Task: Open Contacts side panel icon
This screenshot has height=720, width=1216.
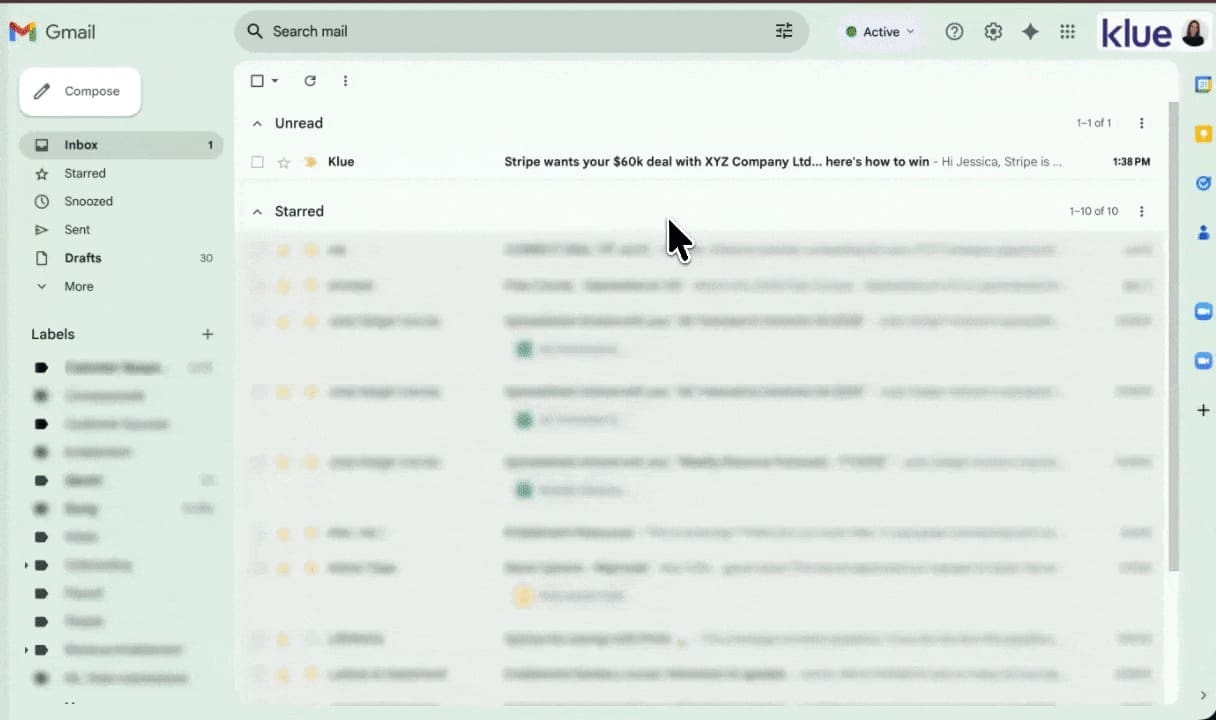Action: tap(1203, 232)
